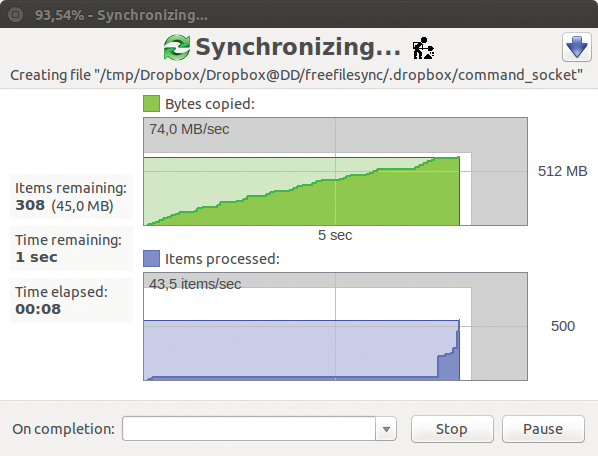The image size is (598, 456).
Task: Click the Items processed blue graph
Action: pos(335,326)
